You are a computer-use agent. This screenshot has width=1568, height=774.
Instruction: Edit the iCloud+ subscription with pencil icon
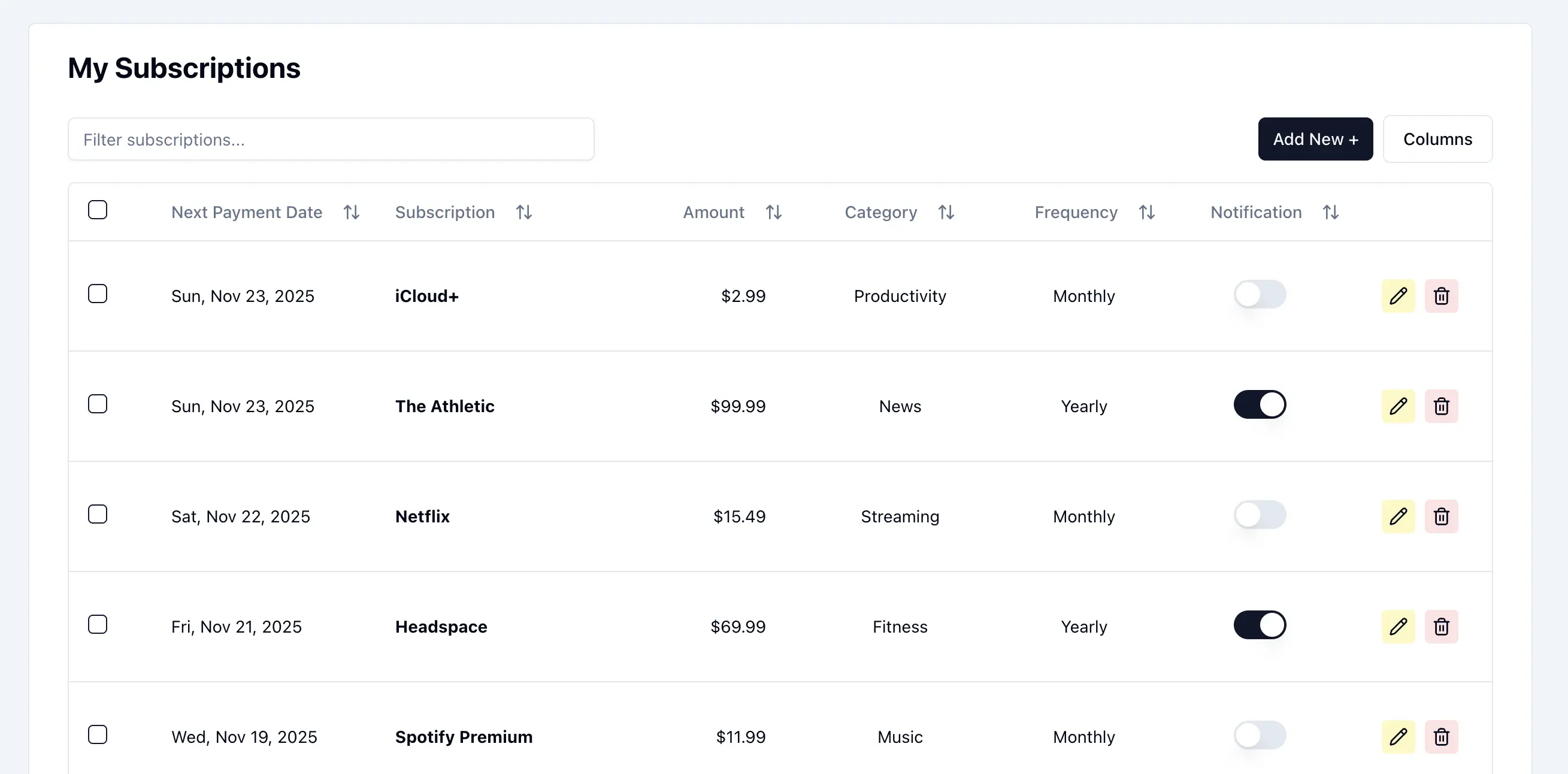click(x=1398, y=296)
